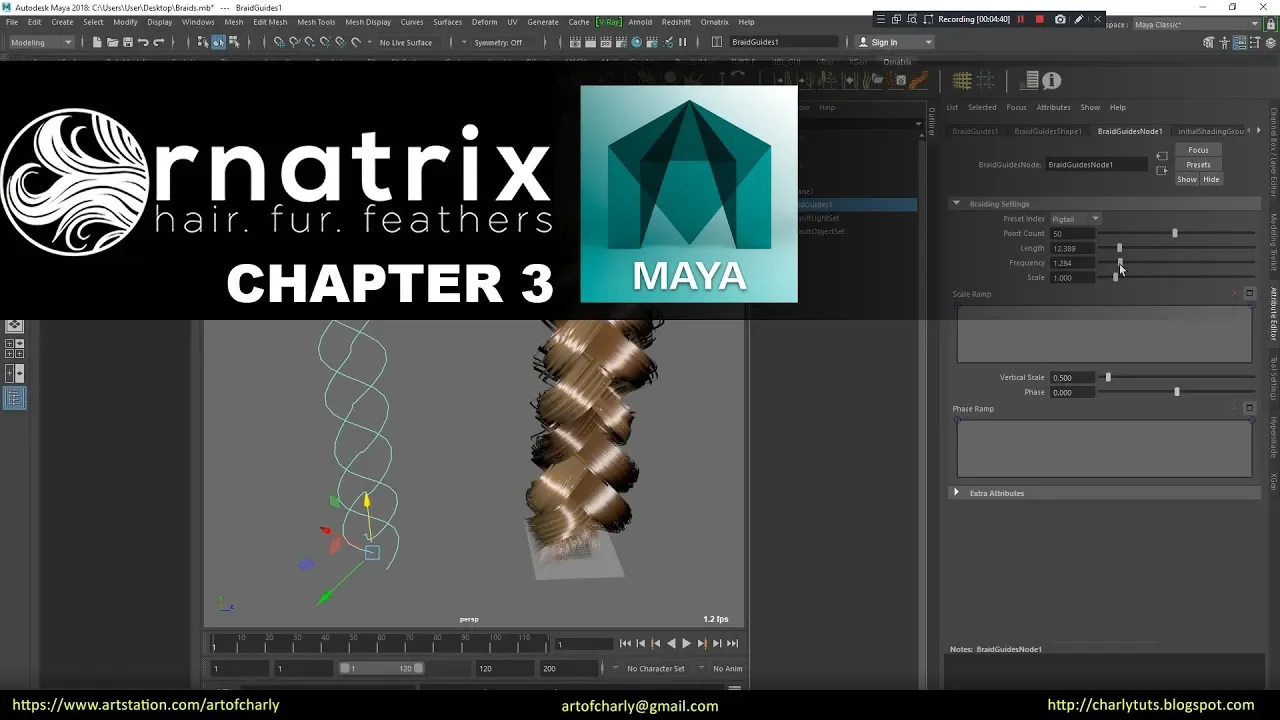Viewport: 1280px width, 720px height.
Task: Adjust the Vertical Scale slider handle
Action: coord(1108,377)
